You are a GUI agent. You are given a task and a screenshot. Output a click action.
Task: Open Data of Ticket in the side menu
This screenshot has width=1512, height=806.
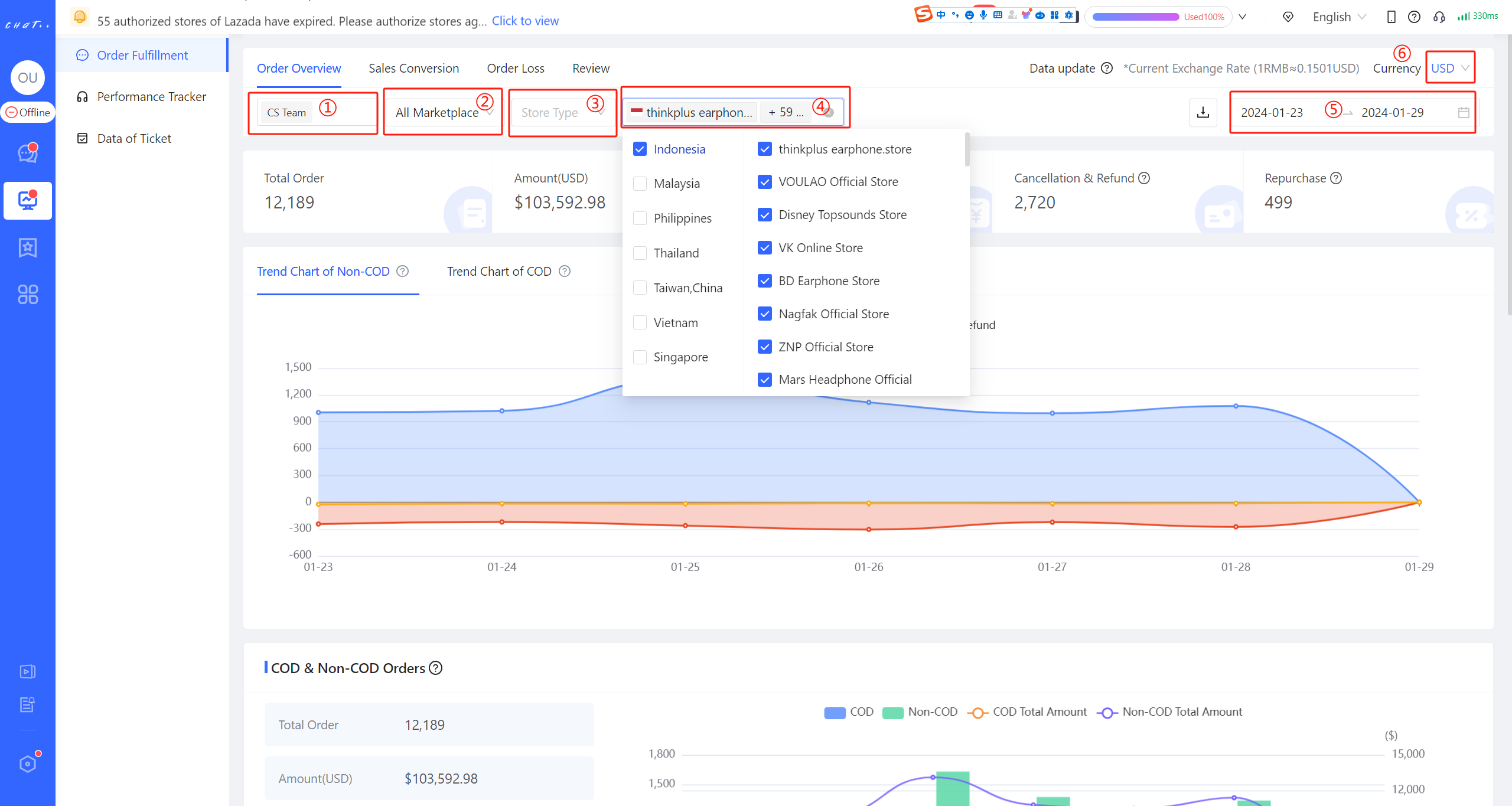(x=142, y=138)
